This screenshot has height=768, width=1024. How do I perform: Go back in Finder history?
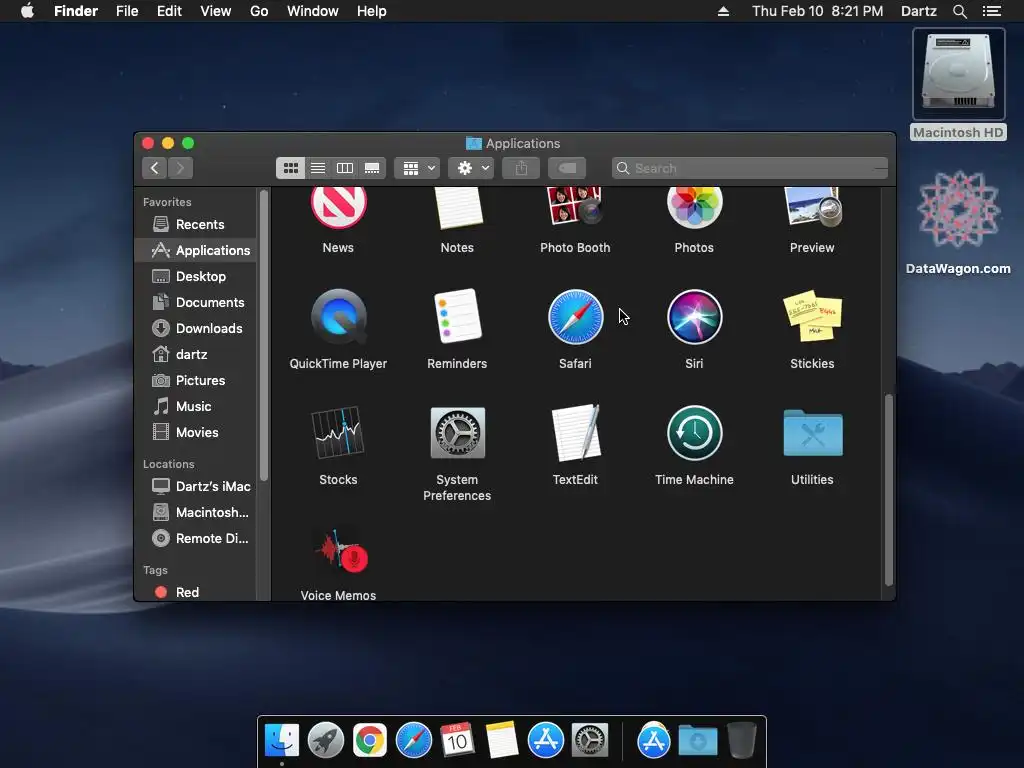154,168
